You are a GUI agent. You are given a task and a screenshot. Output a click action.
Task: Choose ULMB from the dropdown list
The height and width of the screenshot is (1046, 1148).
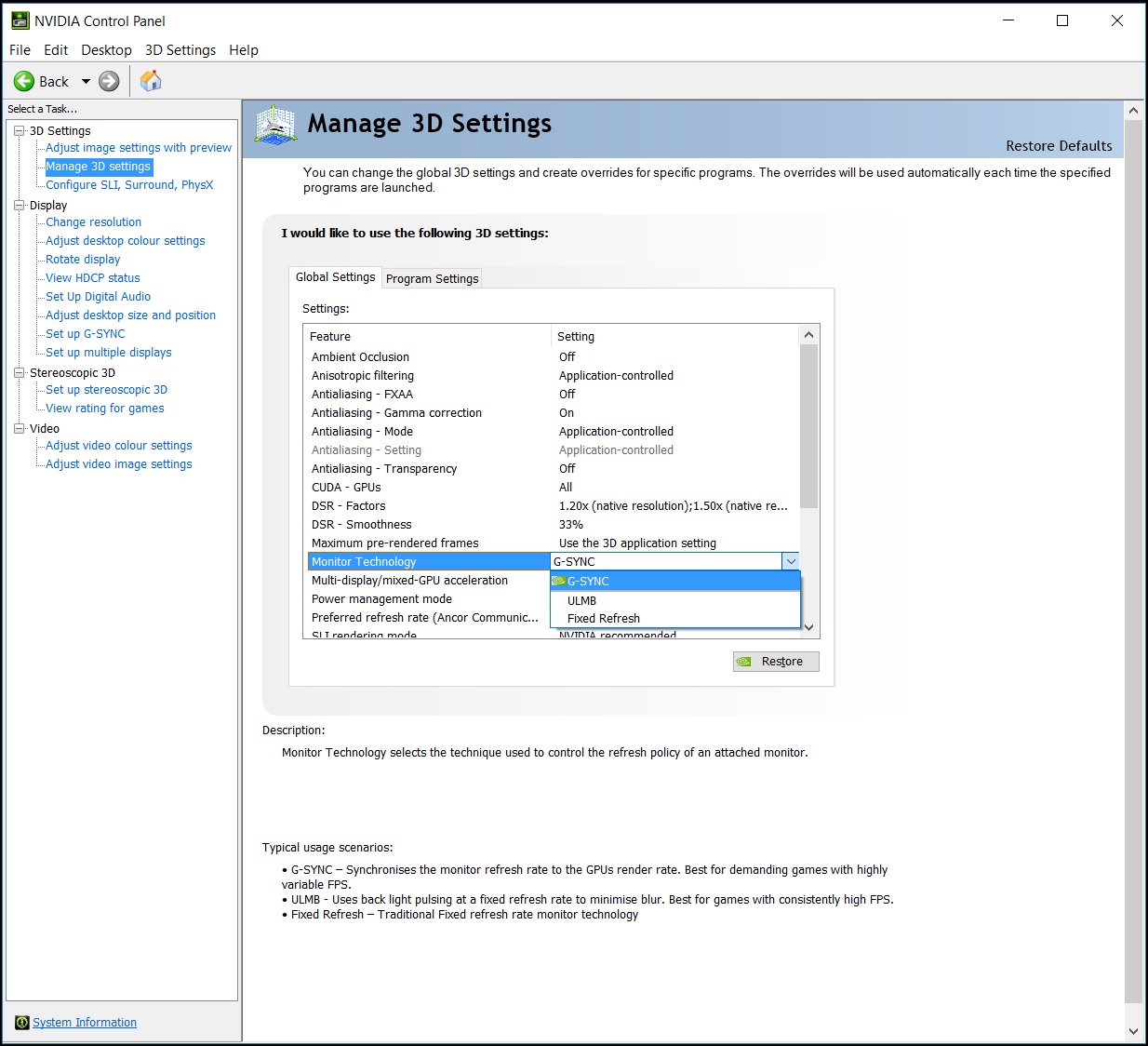[675, 600]
